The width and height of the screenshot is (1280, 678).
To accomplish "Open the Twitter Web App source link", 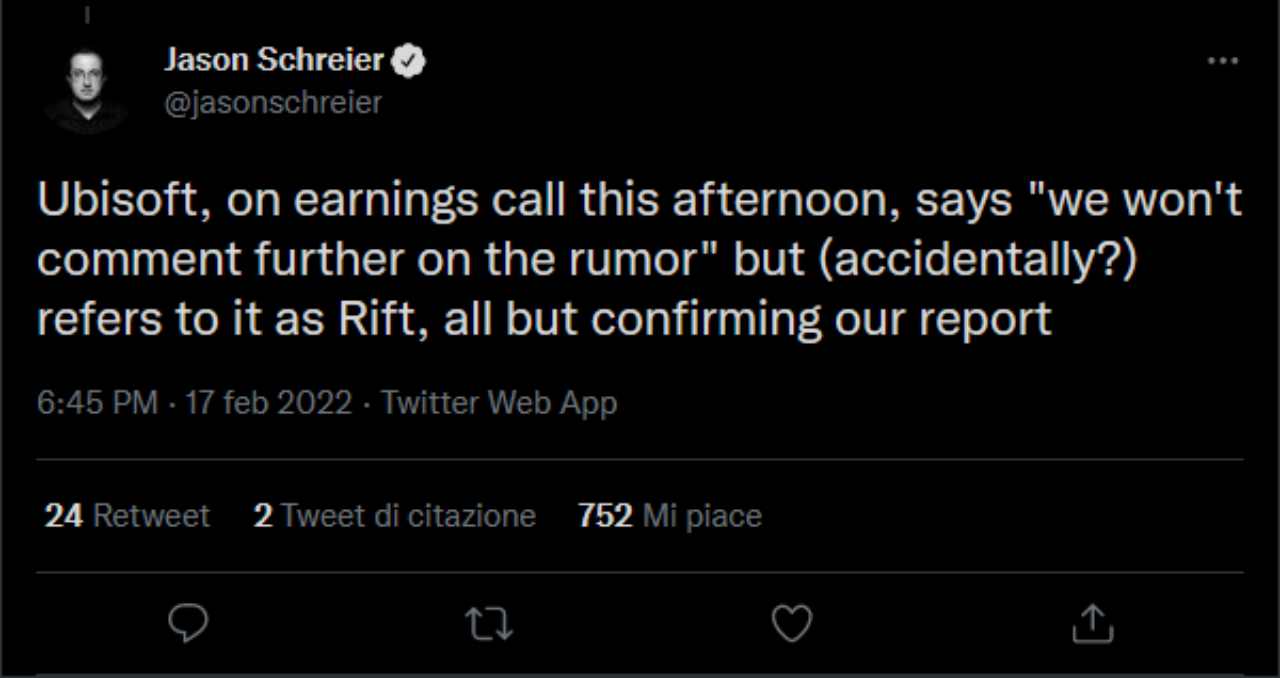I will click(x=499, y=403).
